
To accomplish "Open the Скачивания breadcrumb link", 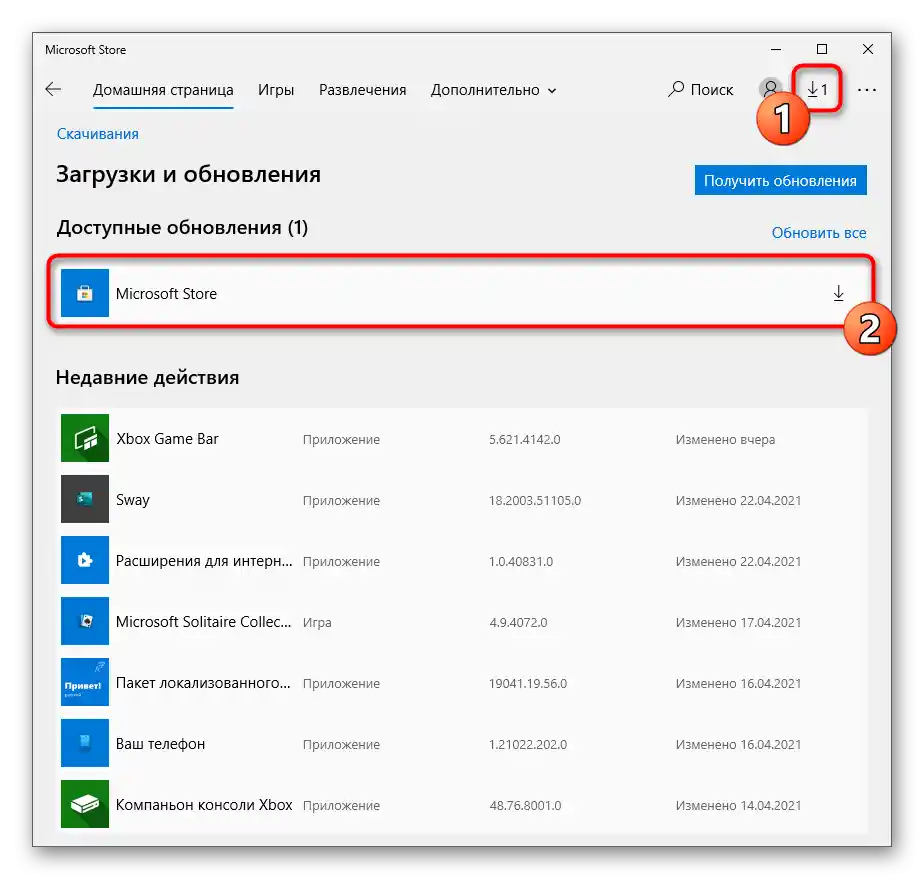I will point(98,134).
